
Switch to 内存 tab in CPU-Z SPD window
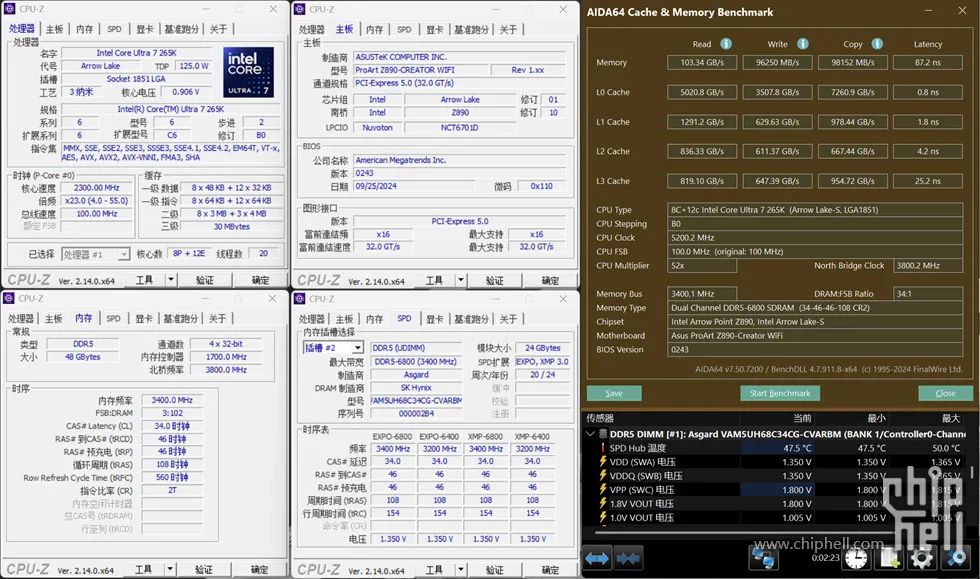click(374, 319)
